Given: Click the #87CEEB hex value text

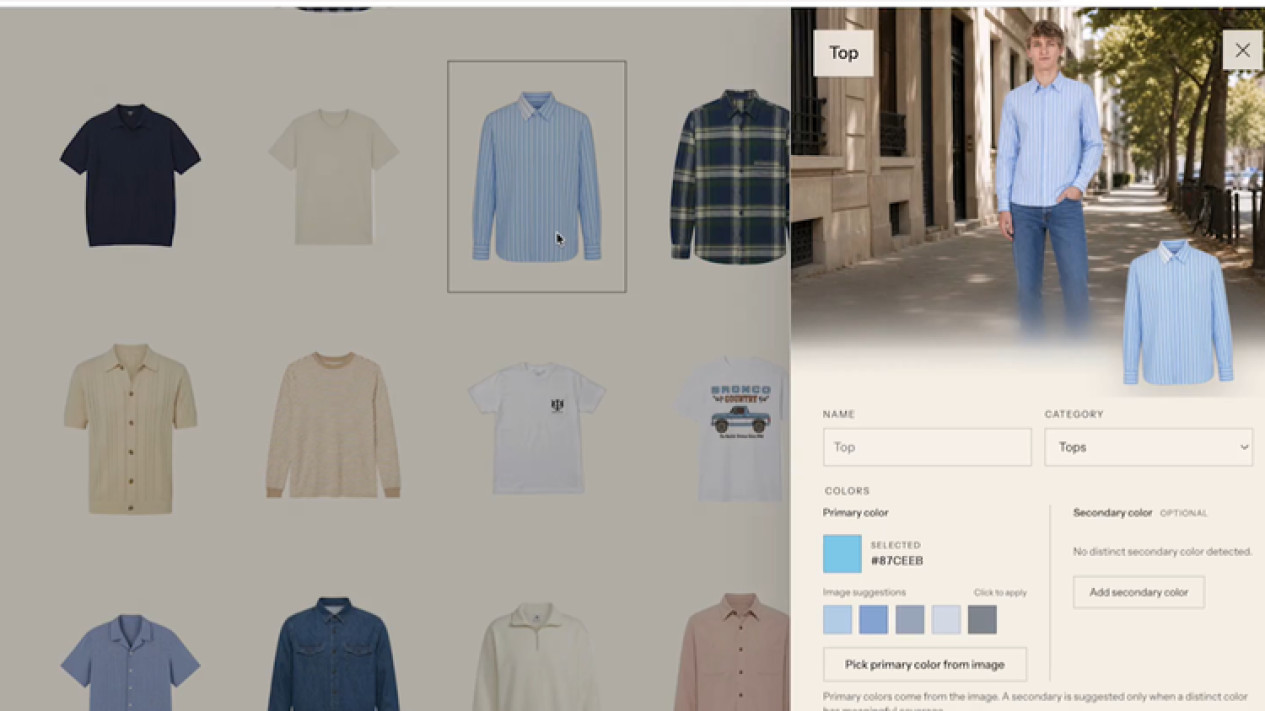Looking at the screenshot, I should click(896, 561).
